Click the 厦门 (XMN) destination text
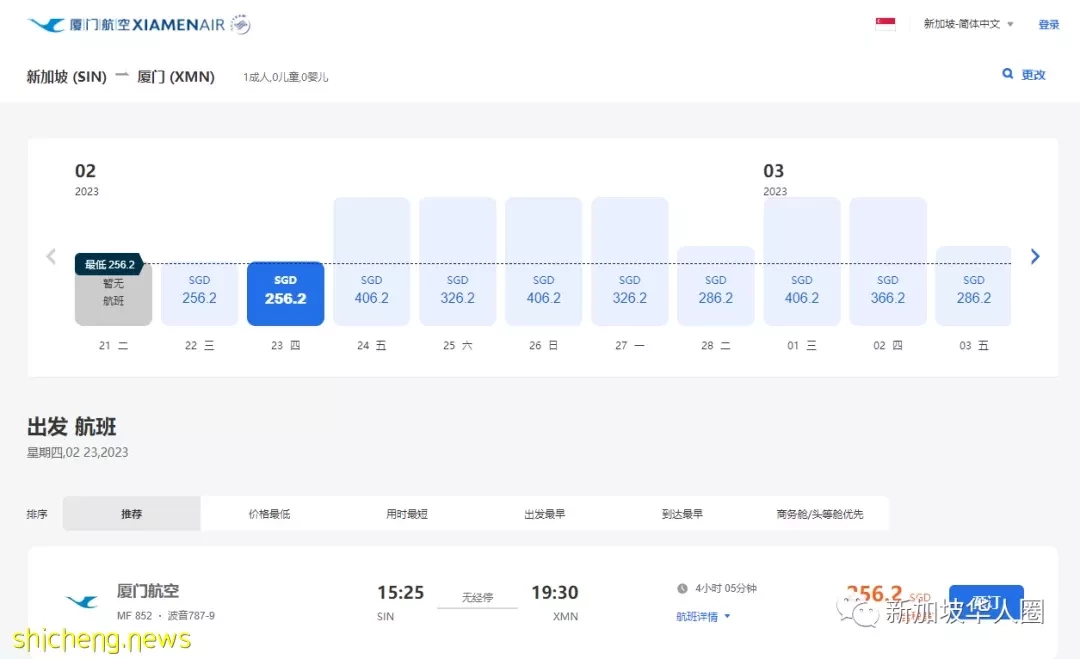 176,76
